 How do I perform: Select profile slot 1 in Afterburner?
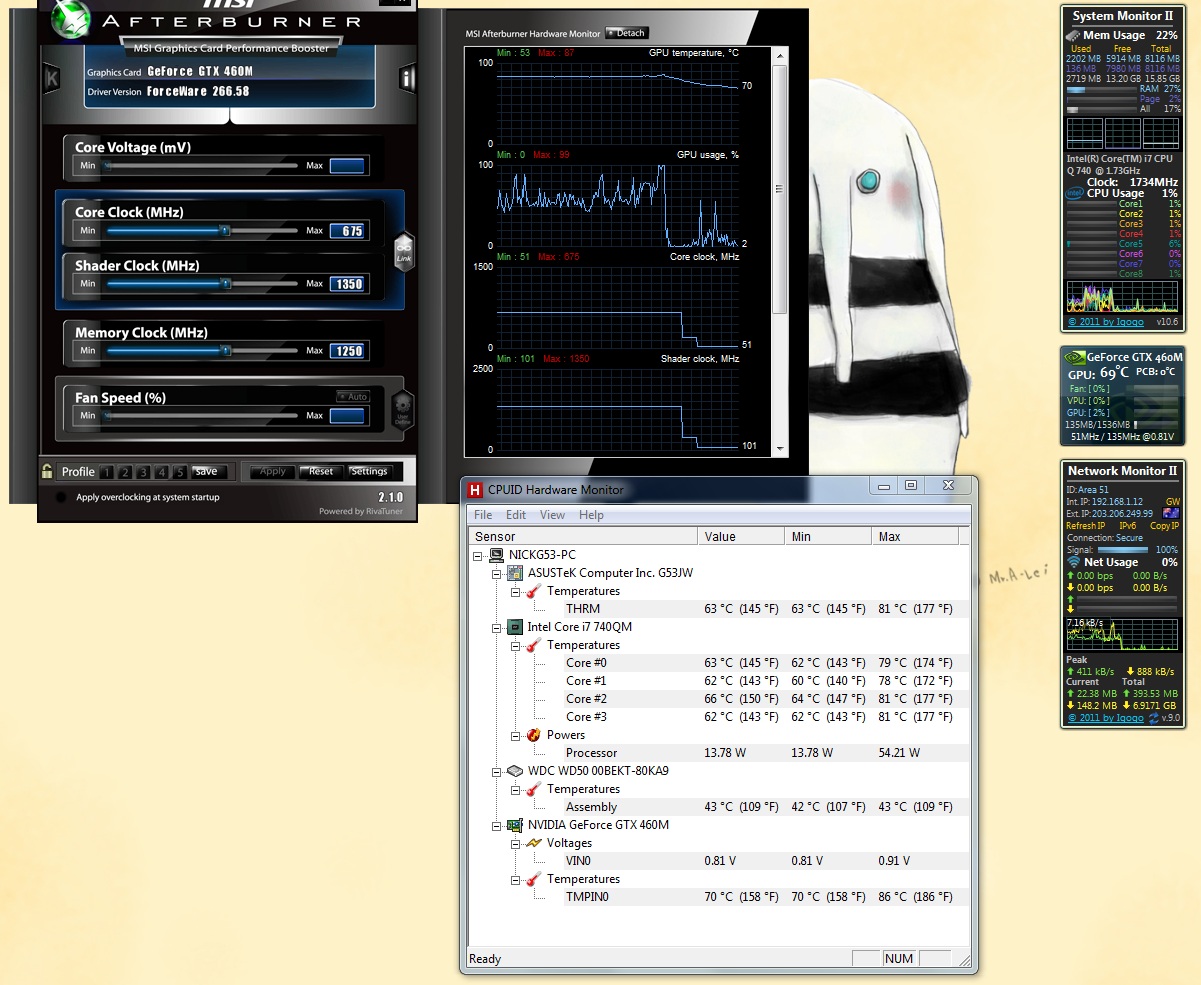pyautogui.click(x=107, y=472)
